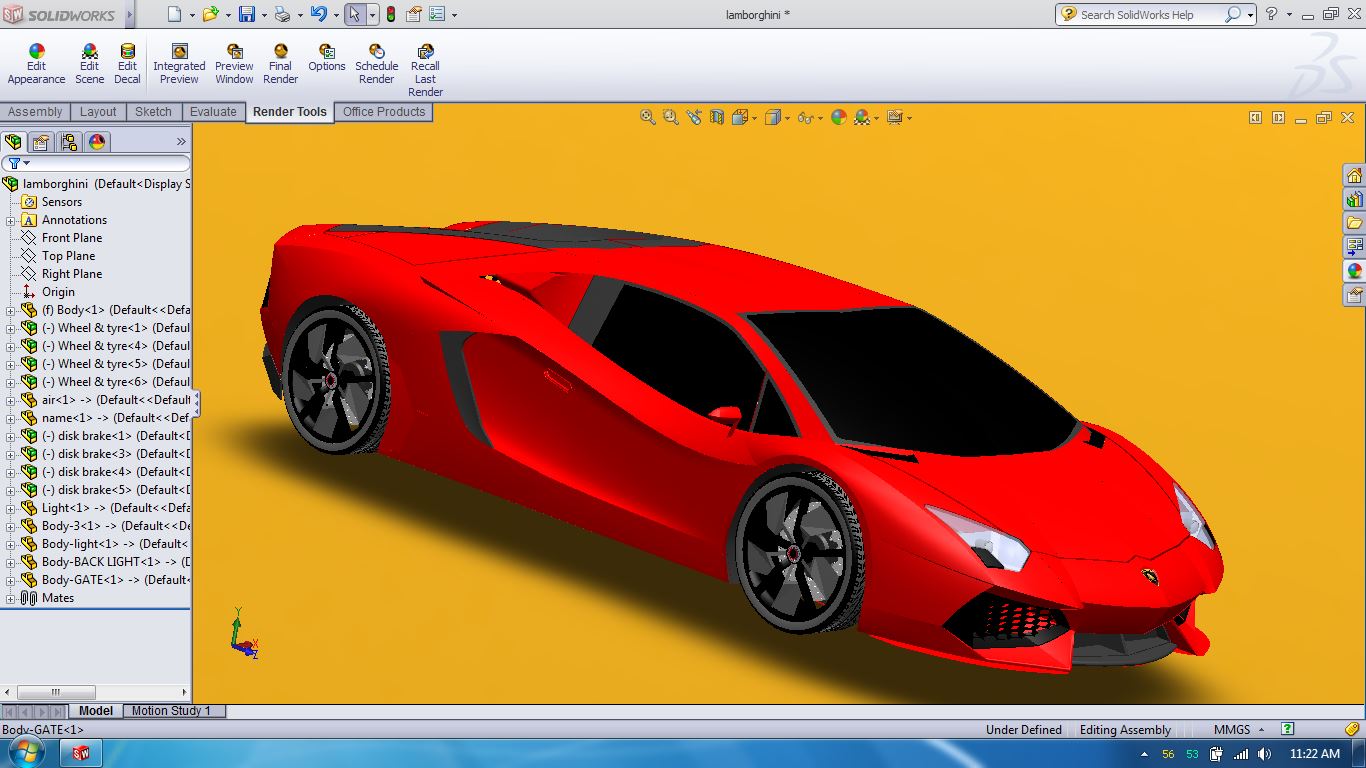Screen dimensions: 1366x768
Task: Expand the Mates folder
Action: (x=10, y=598)
